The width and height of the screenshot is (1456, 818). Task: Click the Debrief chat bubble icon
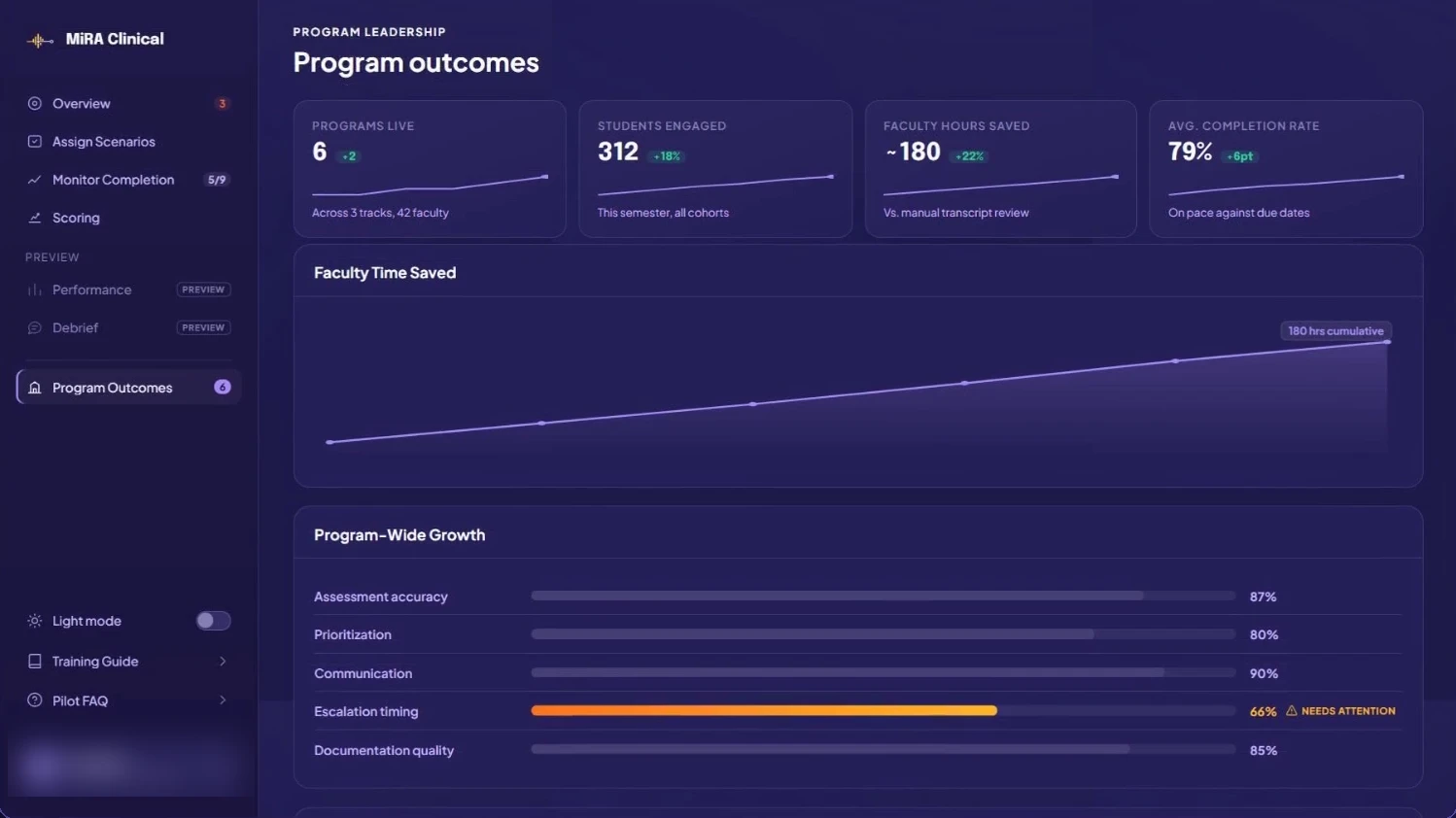35,328
